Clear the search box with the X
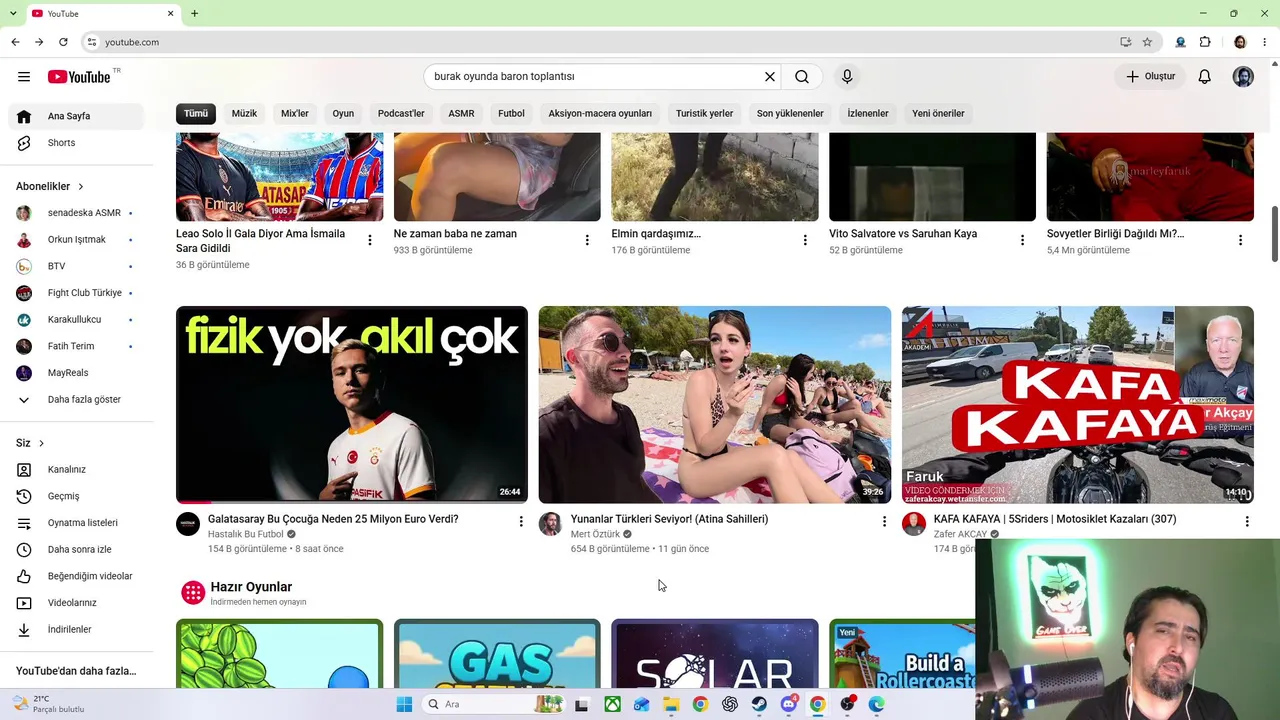 770,76
